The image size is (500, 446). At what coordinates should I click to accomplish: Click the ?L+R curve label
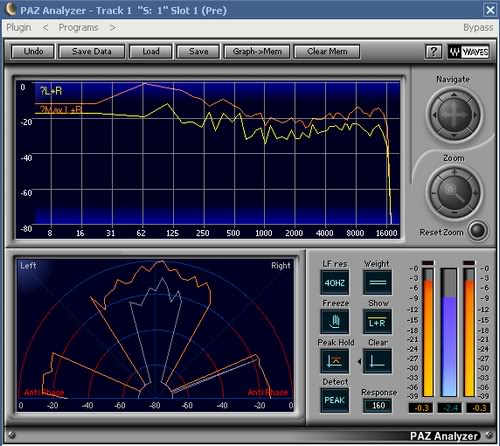tap(51, 91)
